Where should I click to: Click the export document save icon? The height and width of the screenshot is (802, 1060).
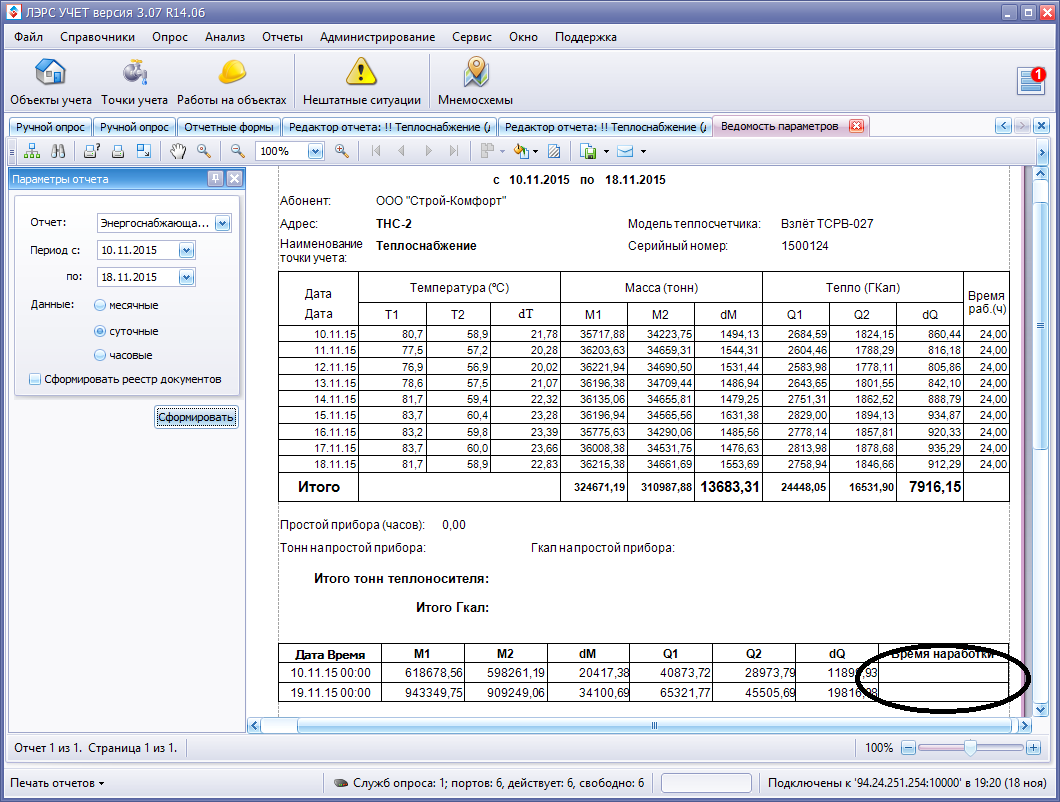(x=588, y=151)
